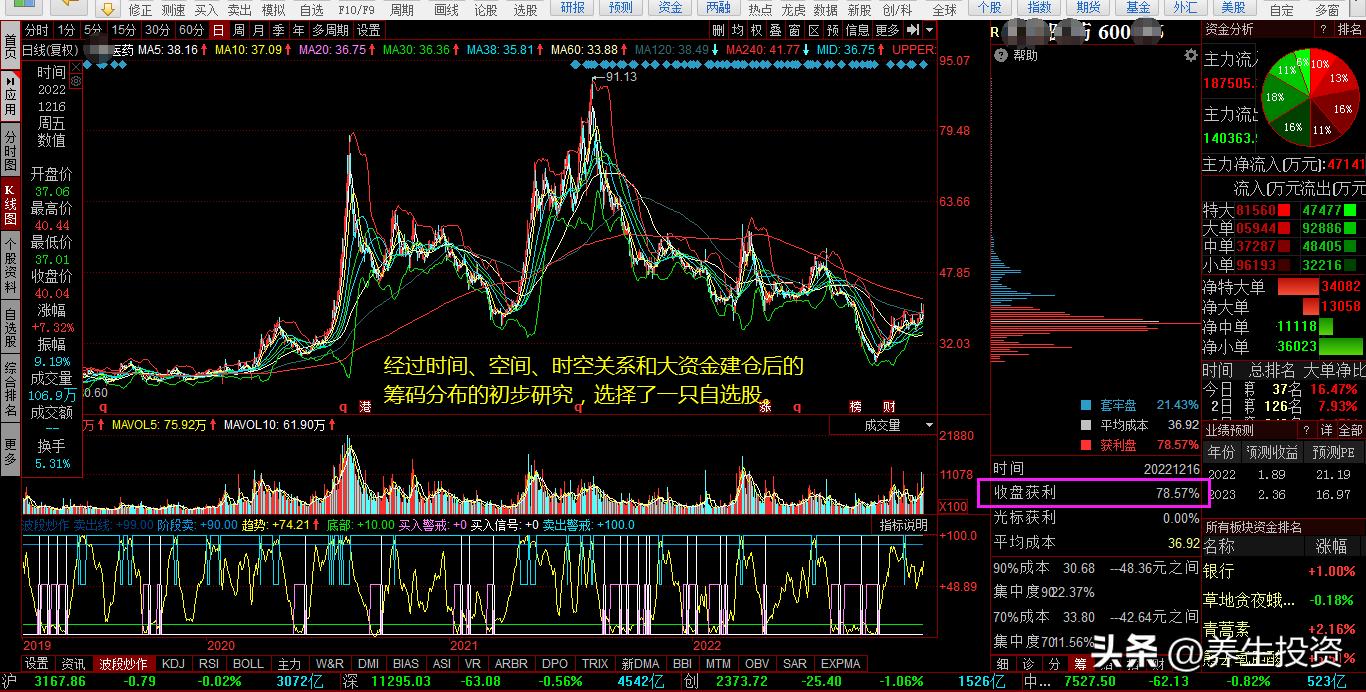The image size is (1366, 692).
Task: Click the 获利盘 red legend swatch
Action: coord(1086,445)
